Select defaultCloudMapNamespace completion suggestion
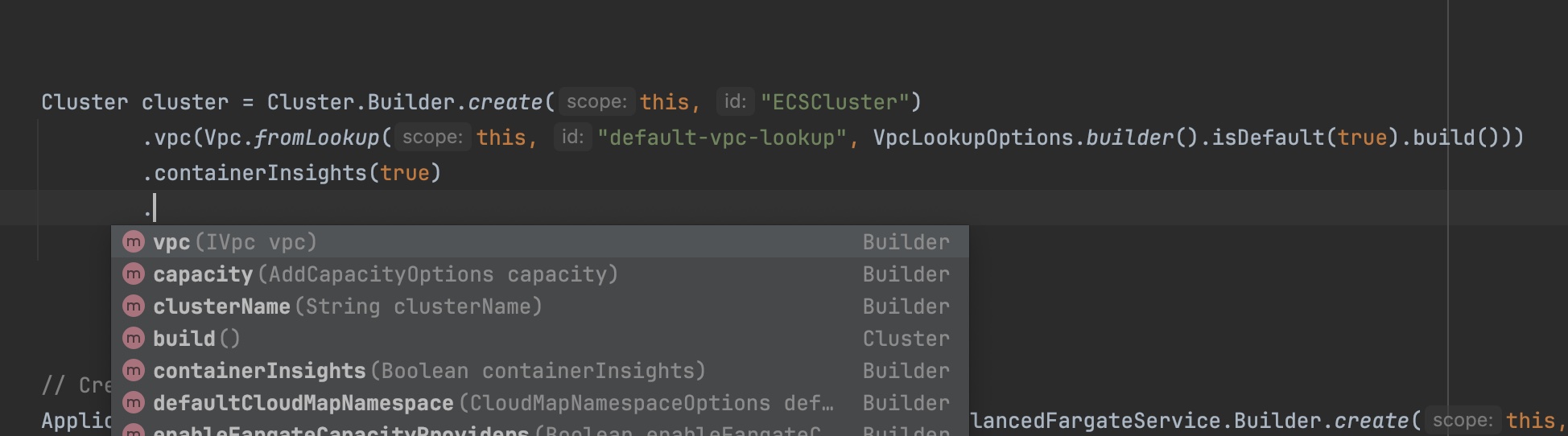The image size is (1568, 436). (540, 402)
